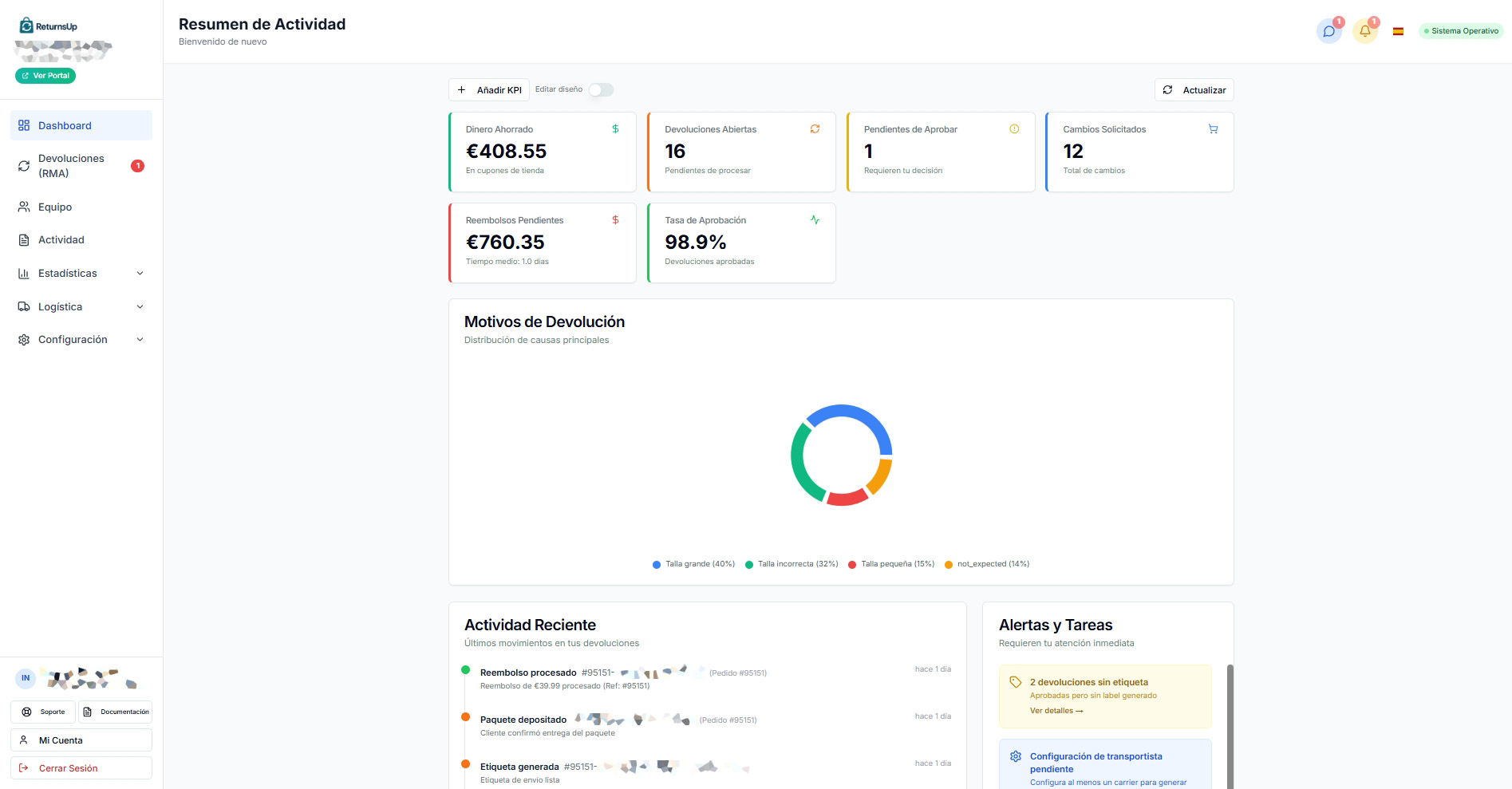Click the Actualizar button
The width and height of the screenshot is (1512, 789).
tap(1194, 90)
